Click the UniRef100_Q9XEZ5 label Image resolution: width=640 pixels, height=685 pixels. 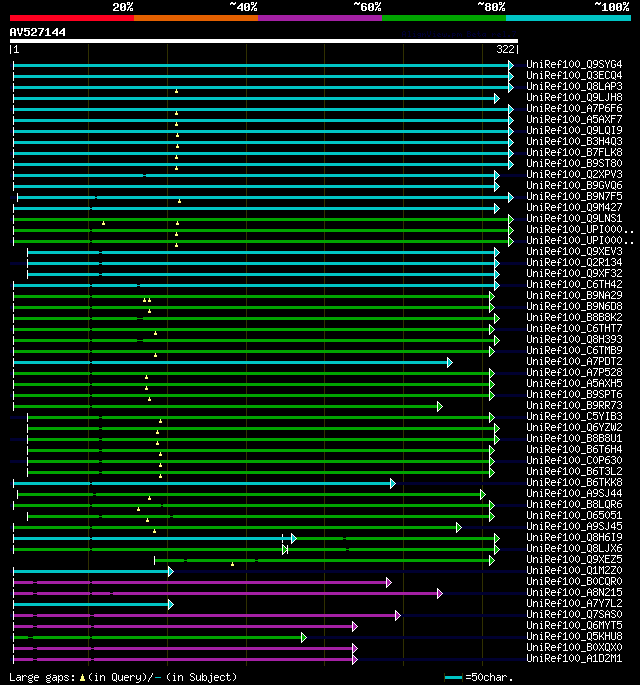(574, 559)
